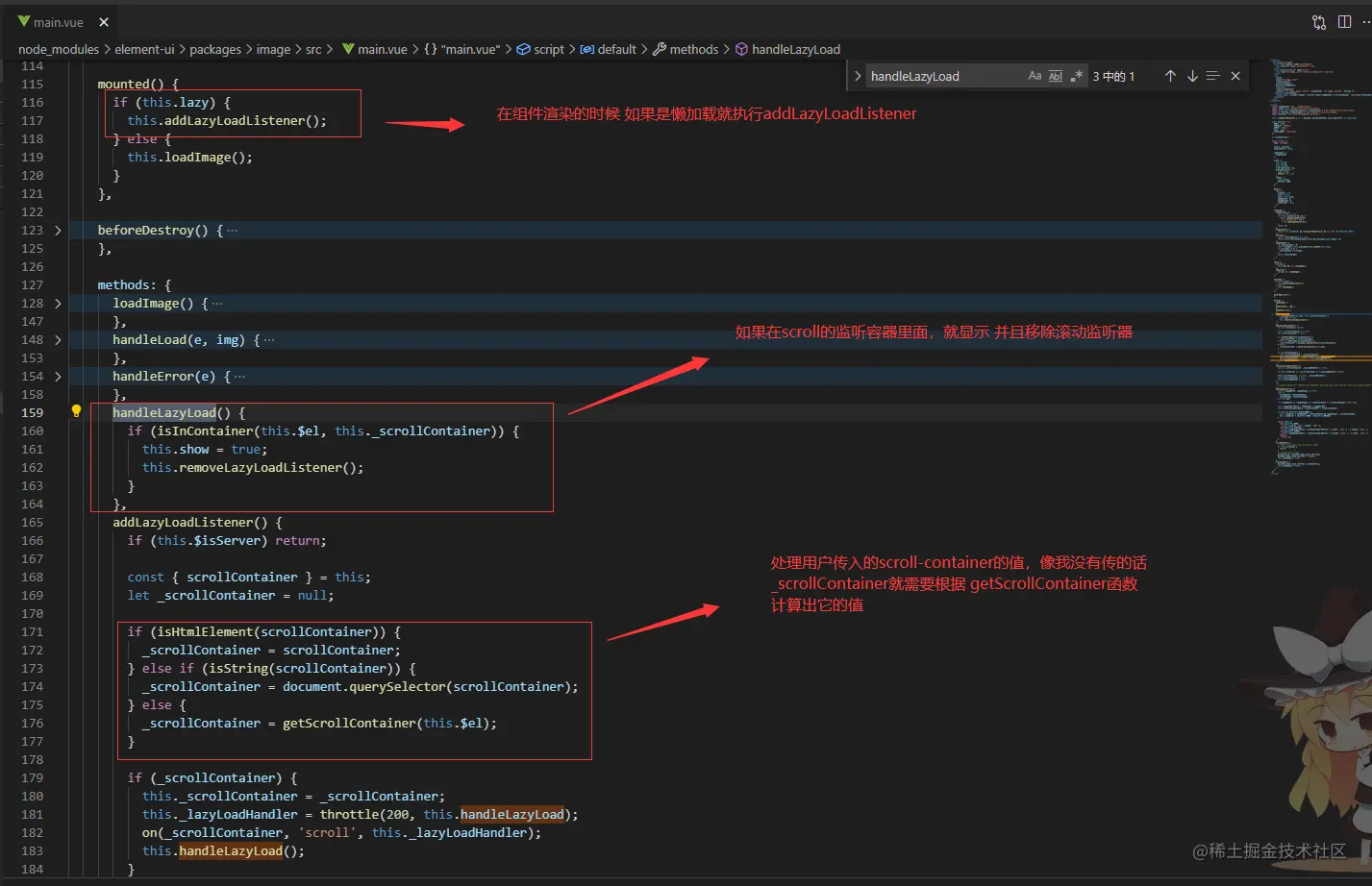The width and height of the screenshot is (1372, 886).
Task: Click 'document.querySelector(scrollContainer)' on line 174
Action: point(428,687)
